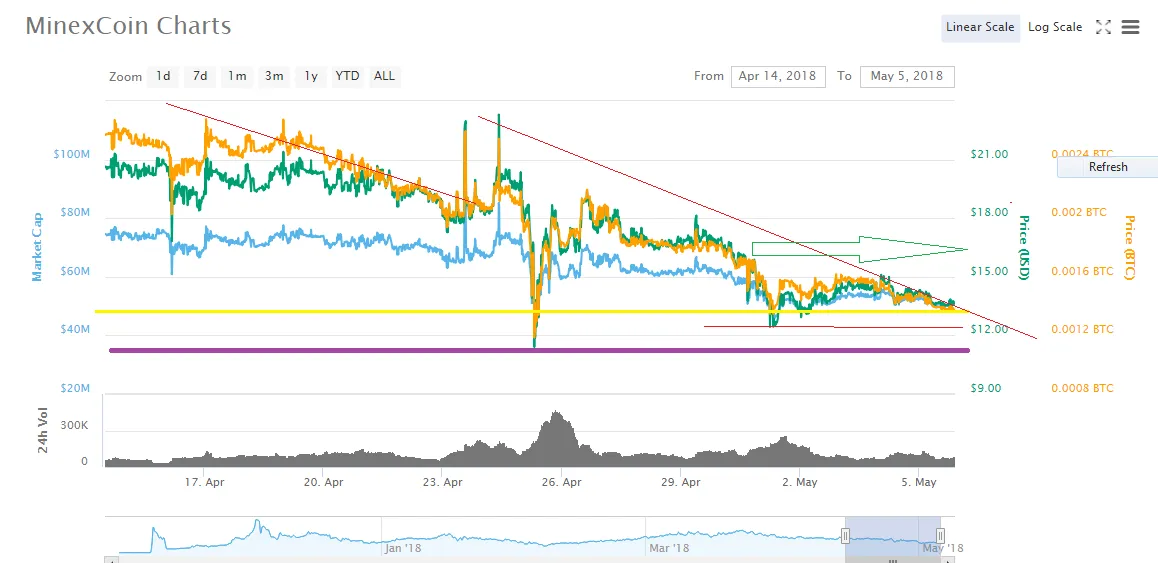The width and height of the screenshot is (1158, 563).
Task: Click the 0.0008 BTC axis label
Action: pos(1082,388)
